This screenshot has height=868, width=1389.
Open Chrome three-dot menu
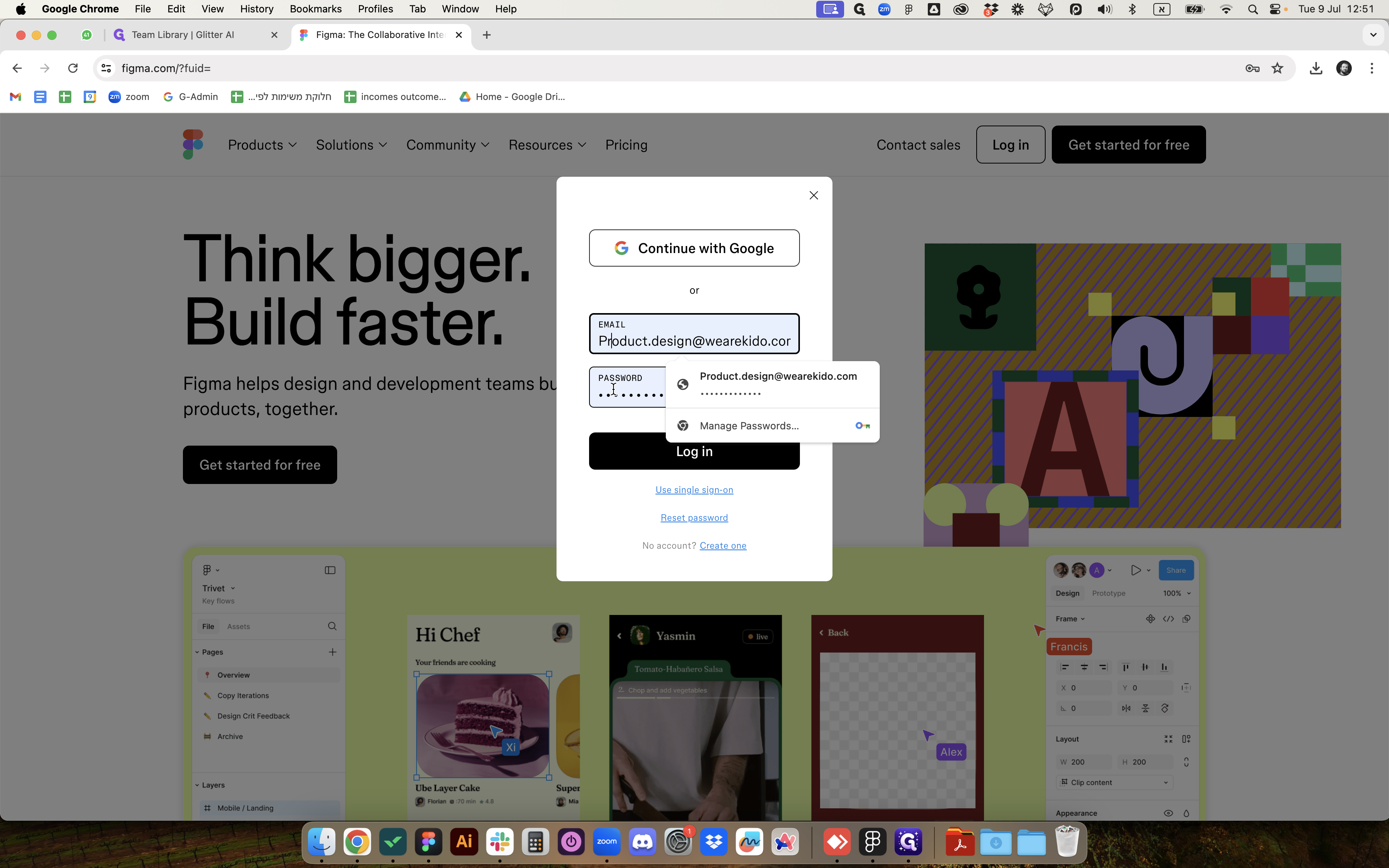1372,68
